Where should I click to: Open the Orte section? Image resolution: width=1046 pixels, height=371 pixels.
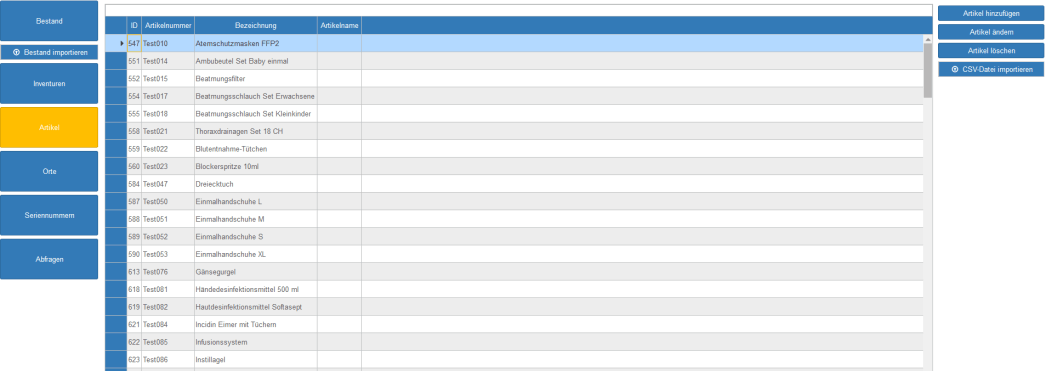(49, 171)
